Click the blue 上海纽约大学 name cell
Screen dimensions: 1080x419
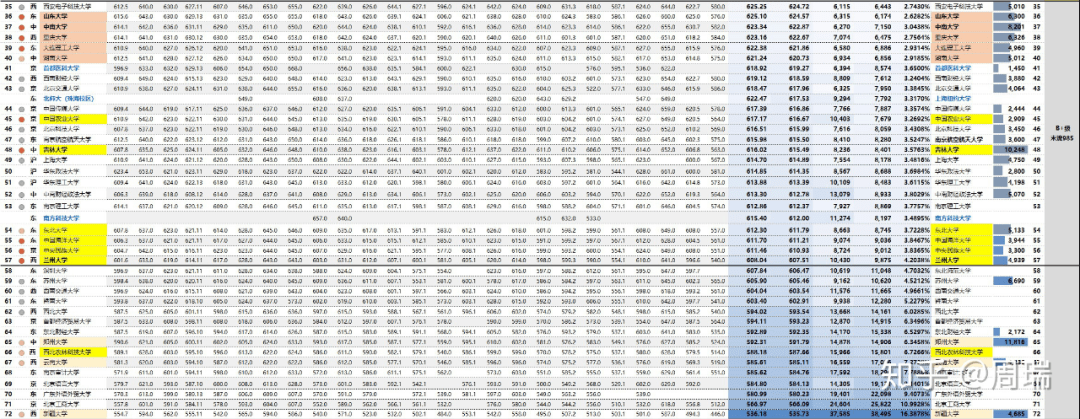[952, 99]
